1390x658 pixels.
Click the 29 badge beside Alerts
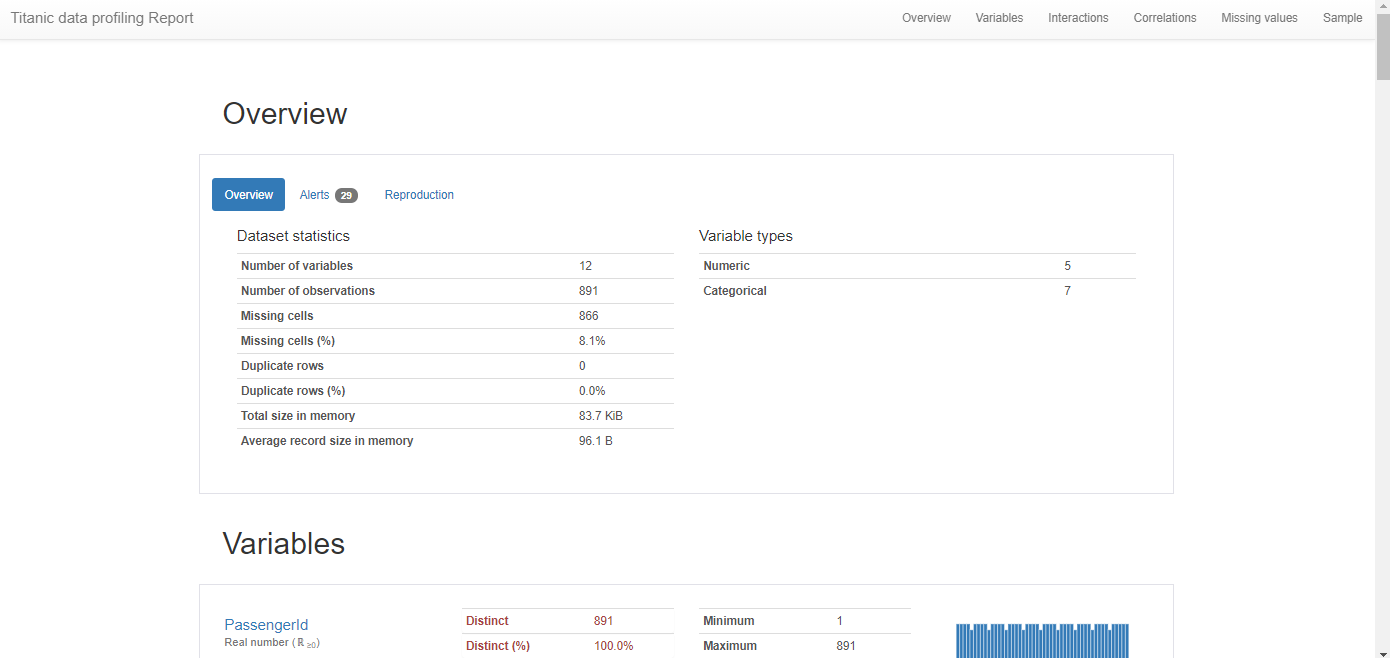(346, 196)
